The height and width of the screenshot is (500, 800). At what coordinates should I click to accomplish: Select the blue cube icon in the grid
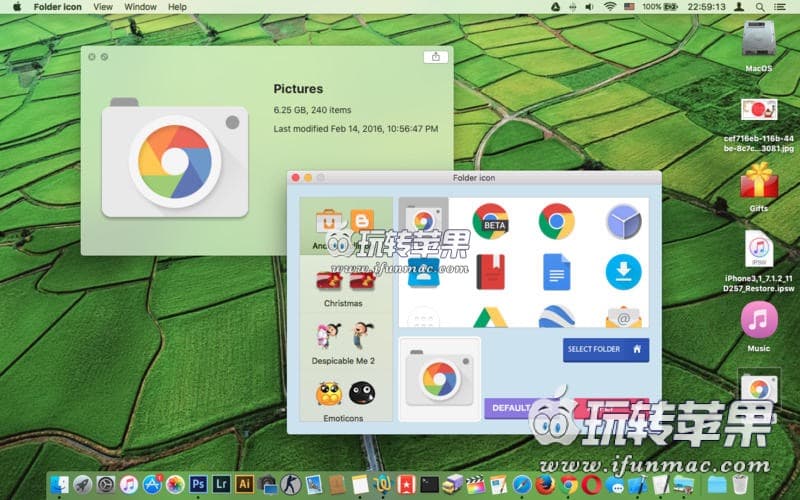623,221
